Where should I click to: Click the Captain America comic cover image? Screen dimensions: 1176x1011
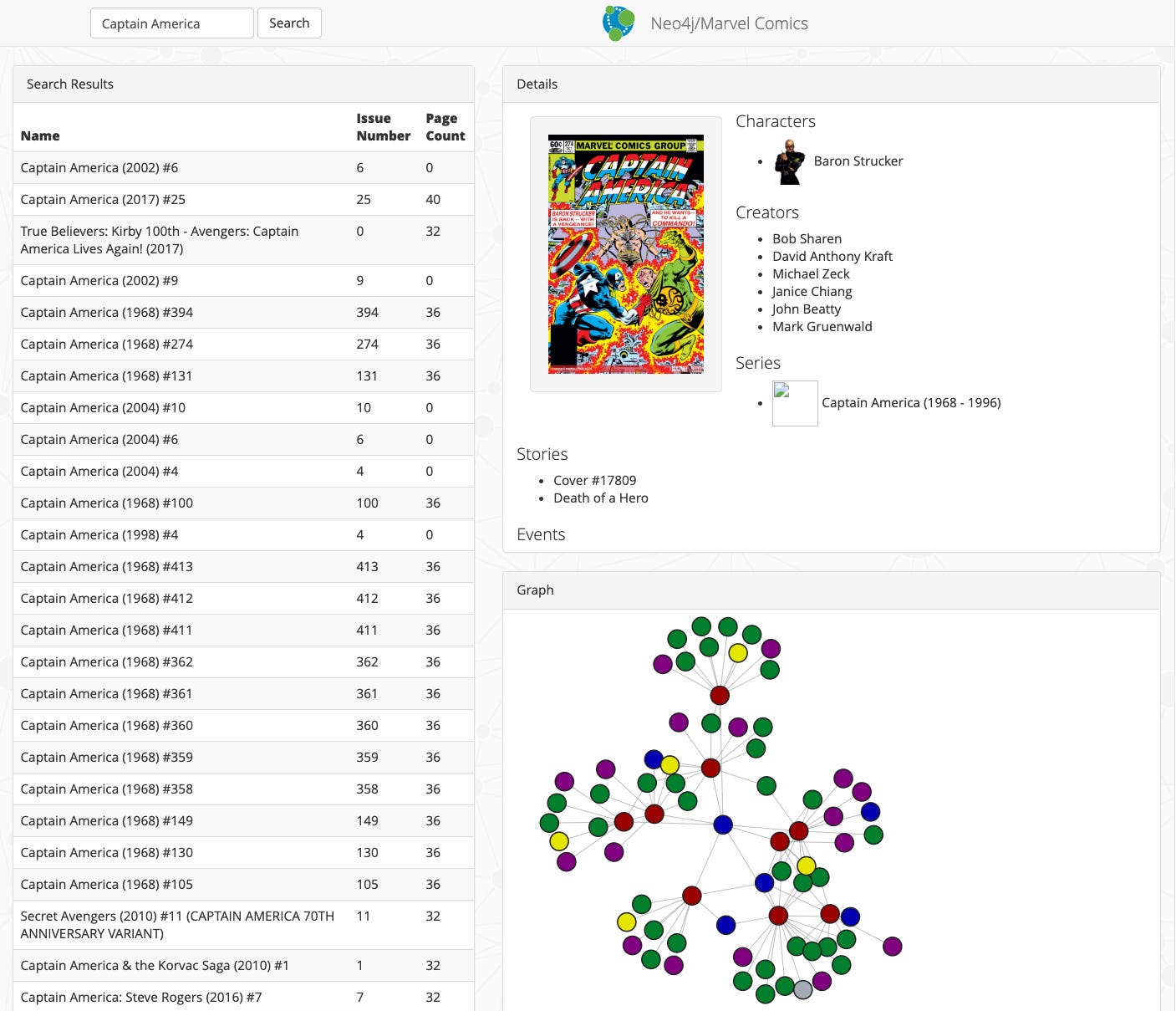(x=626, y=254)
